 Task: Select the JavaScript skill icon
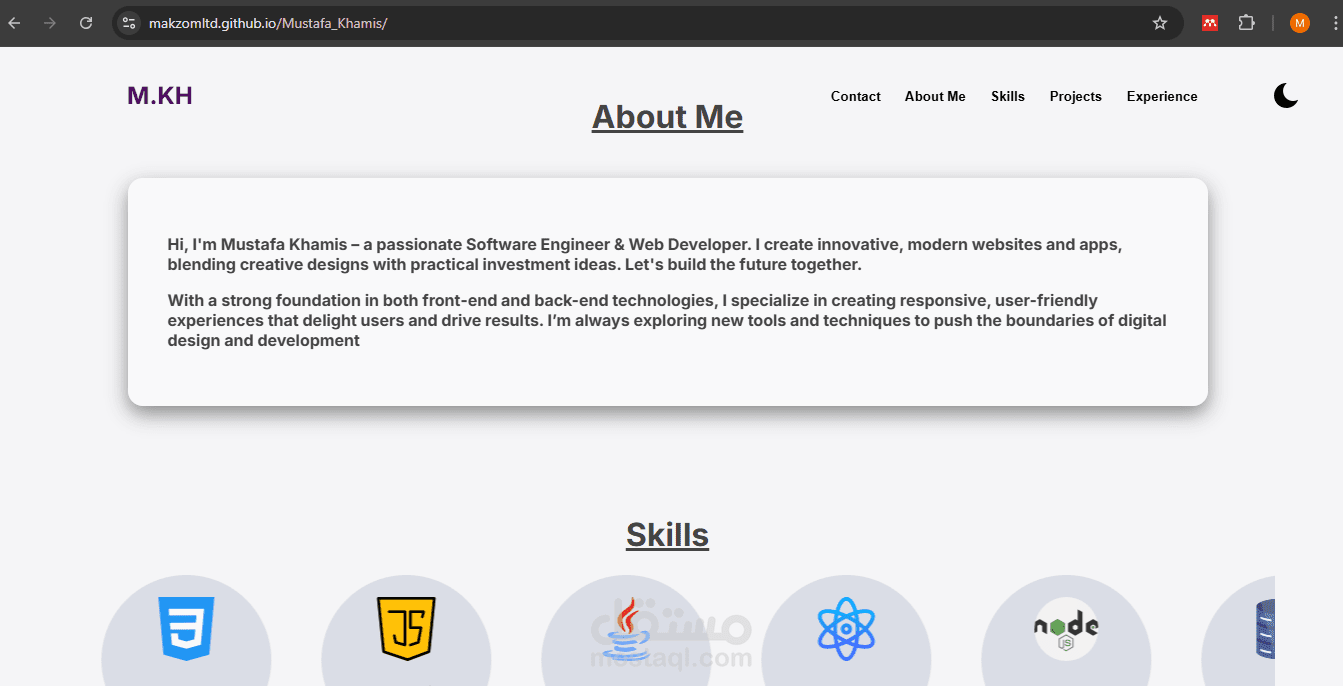click(406, 629)
